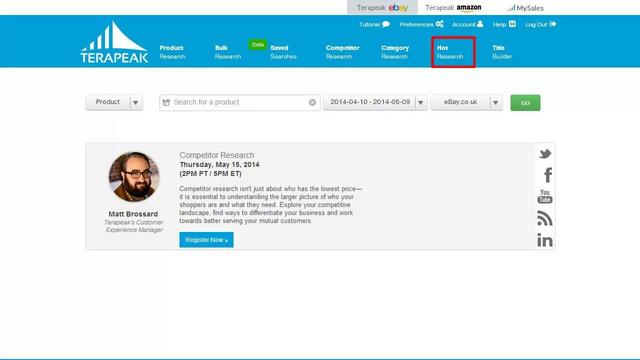Open Preferences in top bar

click(421, 24)
